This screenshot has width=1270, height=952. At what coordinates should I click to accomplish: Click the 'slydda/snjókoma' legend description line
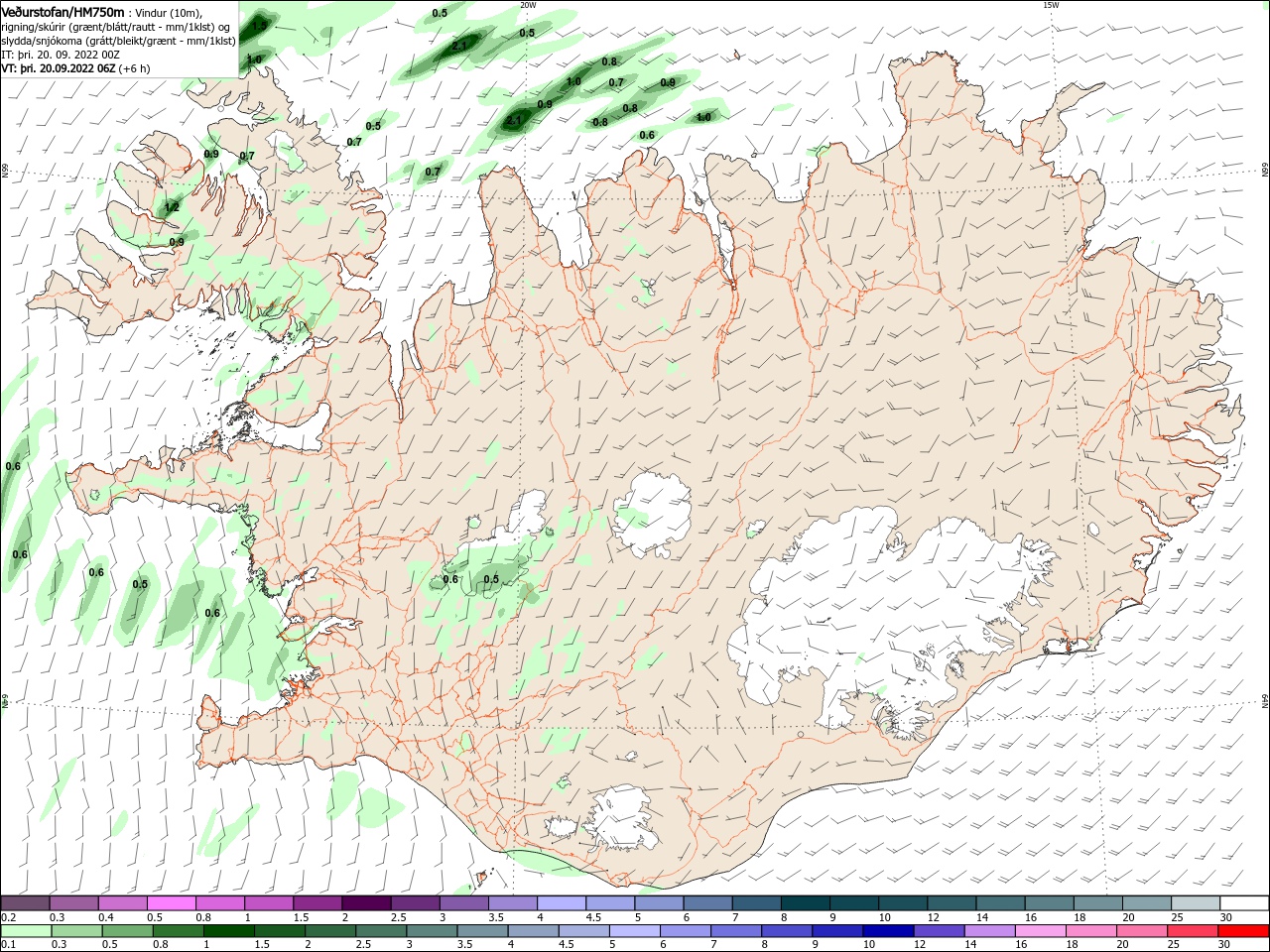pyautogui.click(x=118, y=41)
